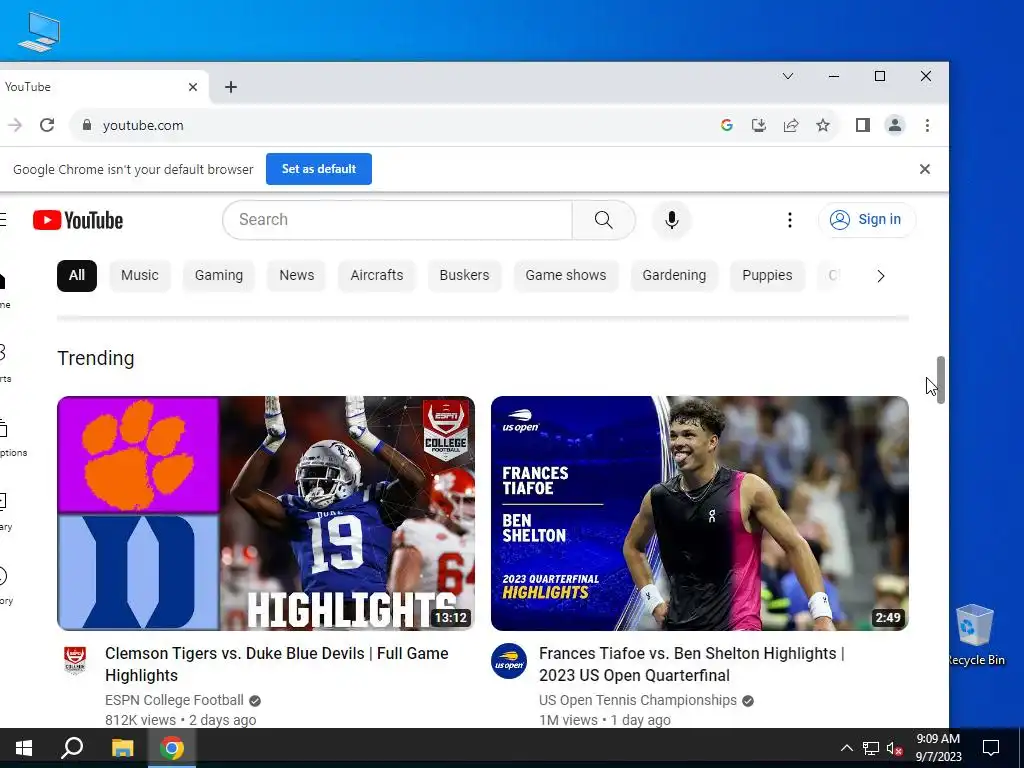Open Clemson vs. Duke video title
Viewport: 1024px width, 768px height.
[277, 664]
